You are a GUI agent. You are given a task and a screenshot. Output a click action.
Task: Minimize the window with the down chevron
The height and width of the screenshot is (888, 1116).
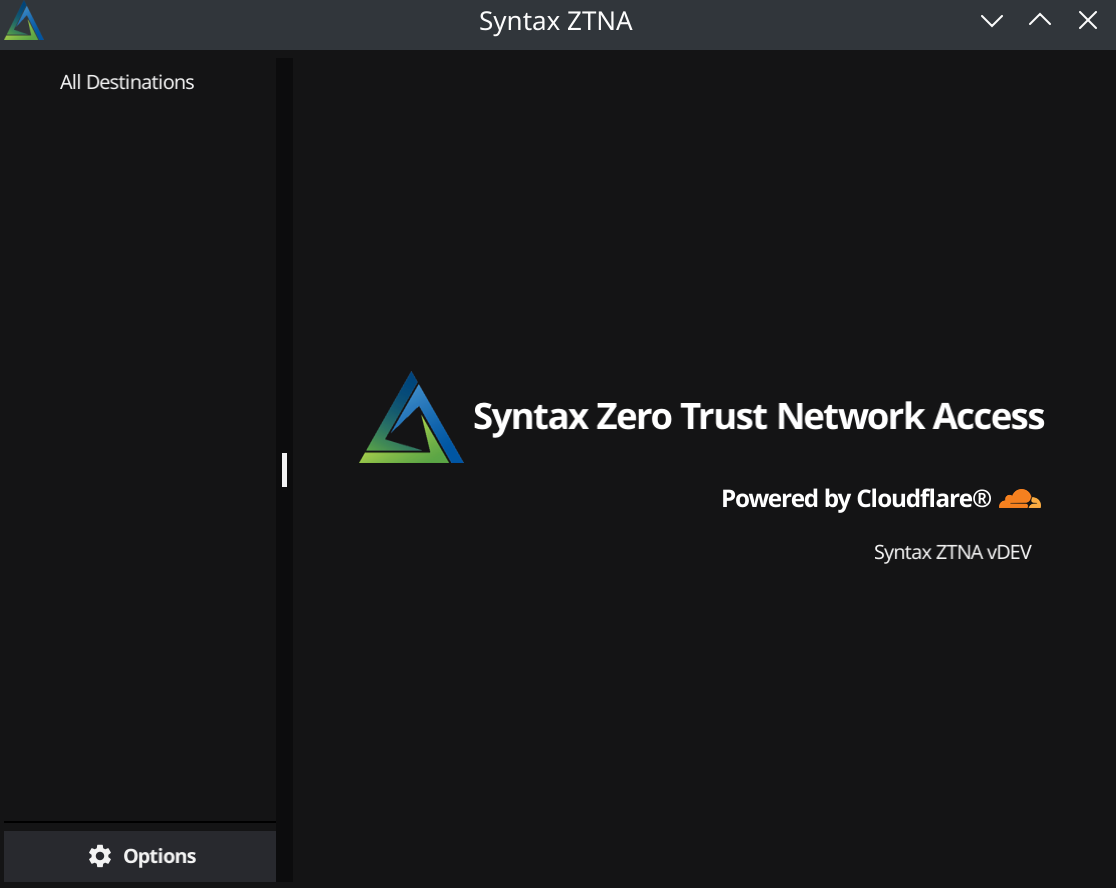(x=991, y=21)
